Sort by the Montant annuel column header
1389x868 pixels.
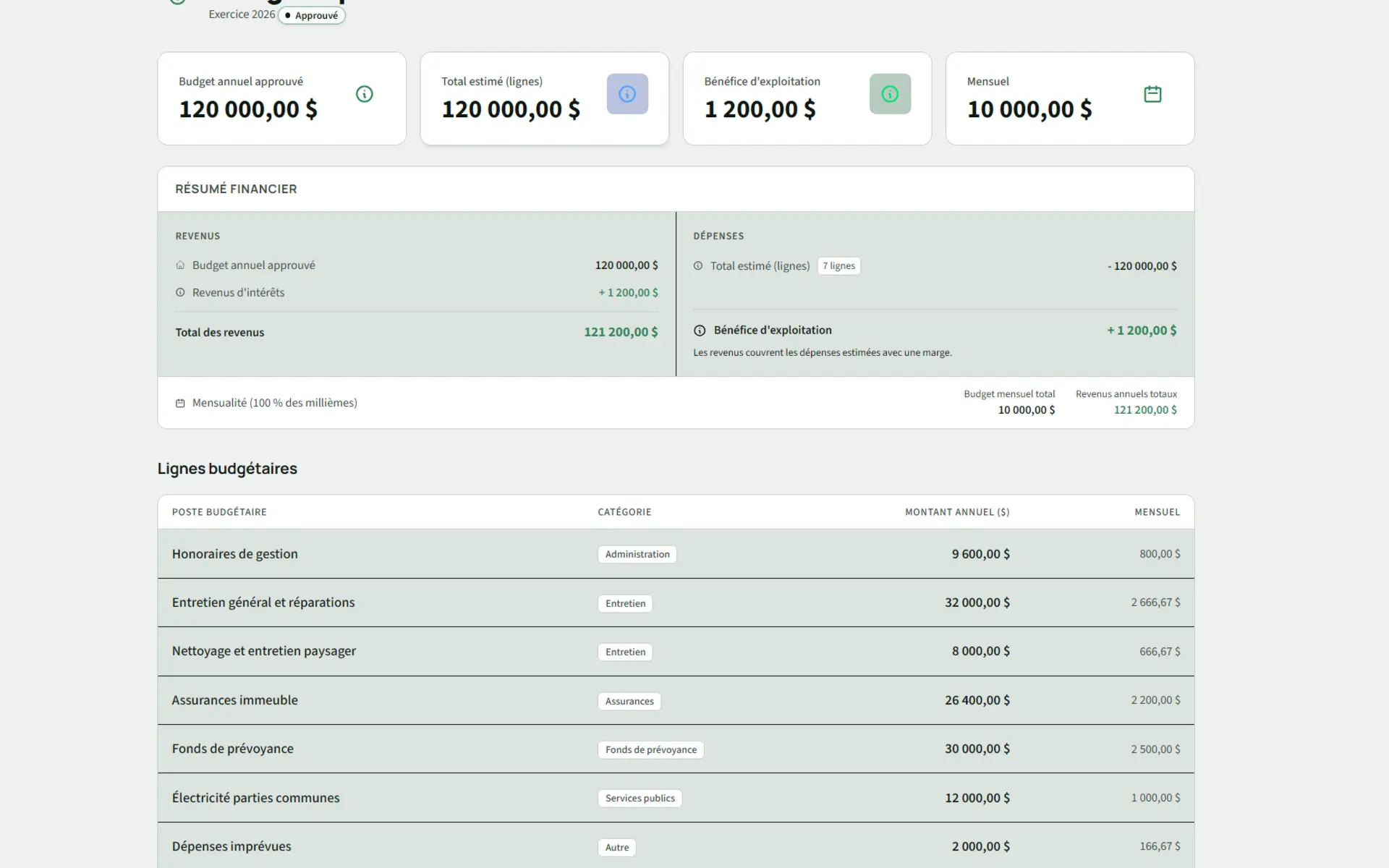pyautogui.click(x=956, y=511)
